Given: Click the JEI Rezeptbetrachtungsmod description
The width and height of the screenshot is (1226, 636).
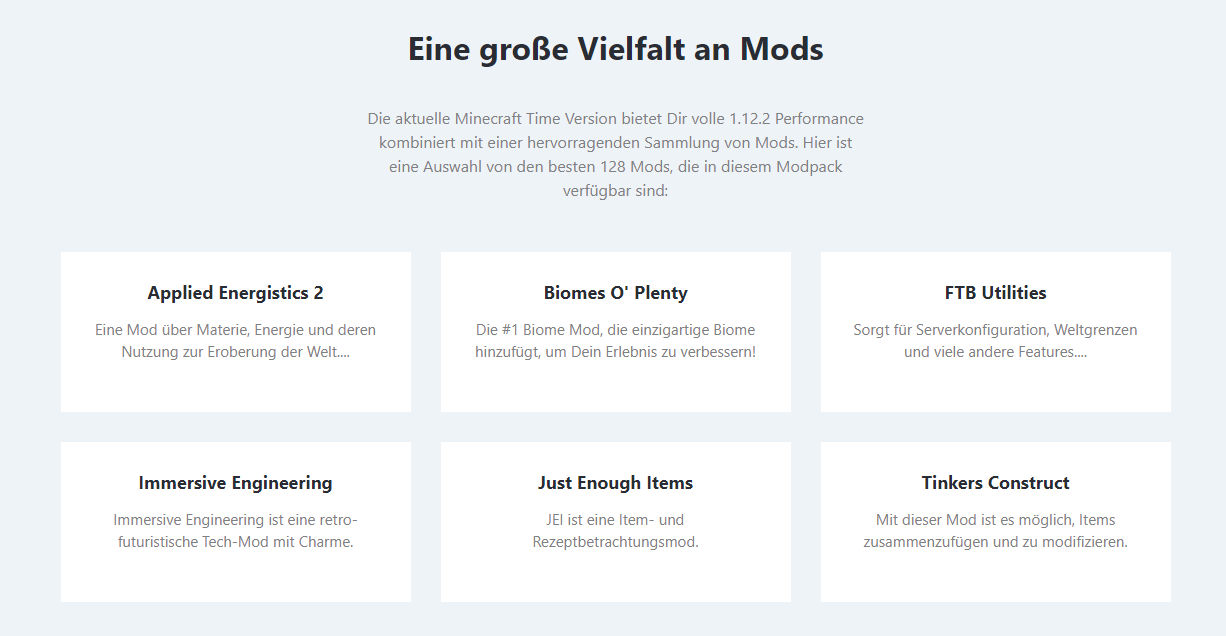Looking at the screenshot, I should (x=615, y=531).
